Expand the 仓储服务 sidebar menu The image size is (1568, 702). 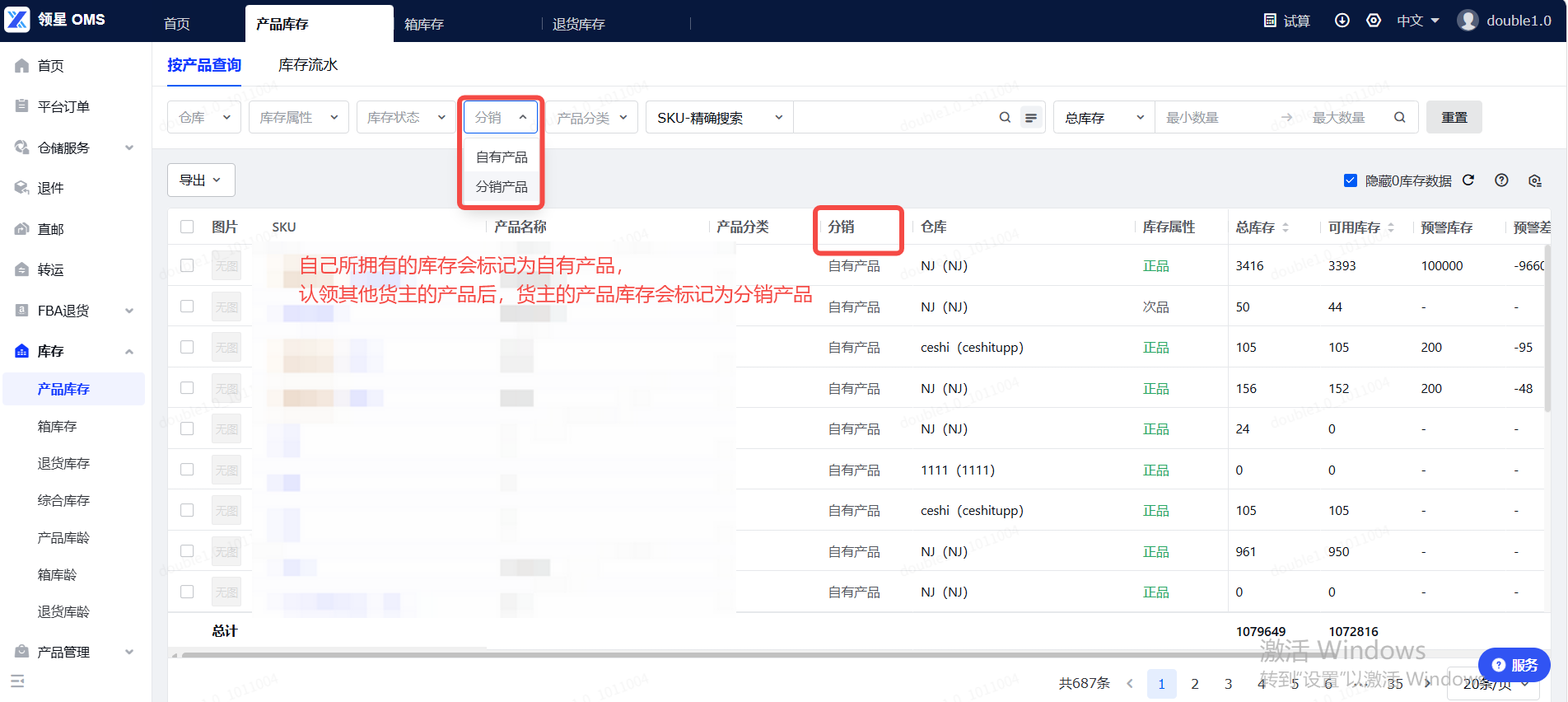coord(129,147)
